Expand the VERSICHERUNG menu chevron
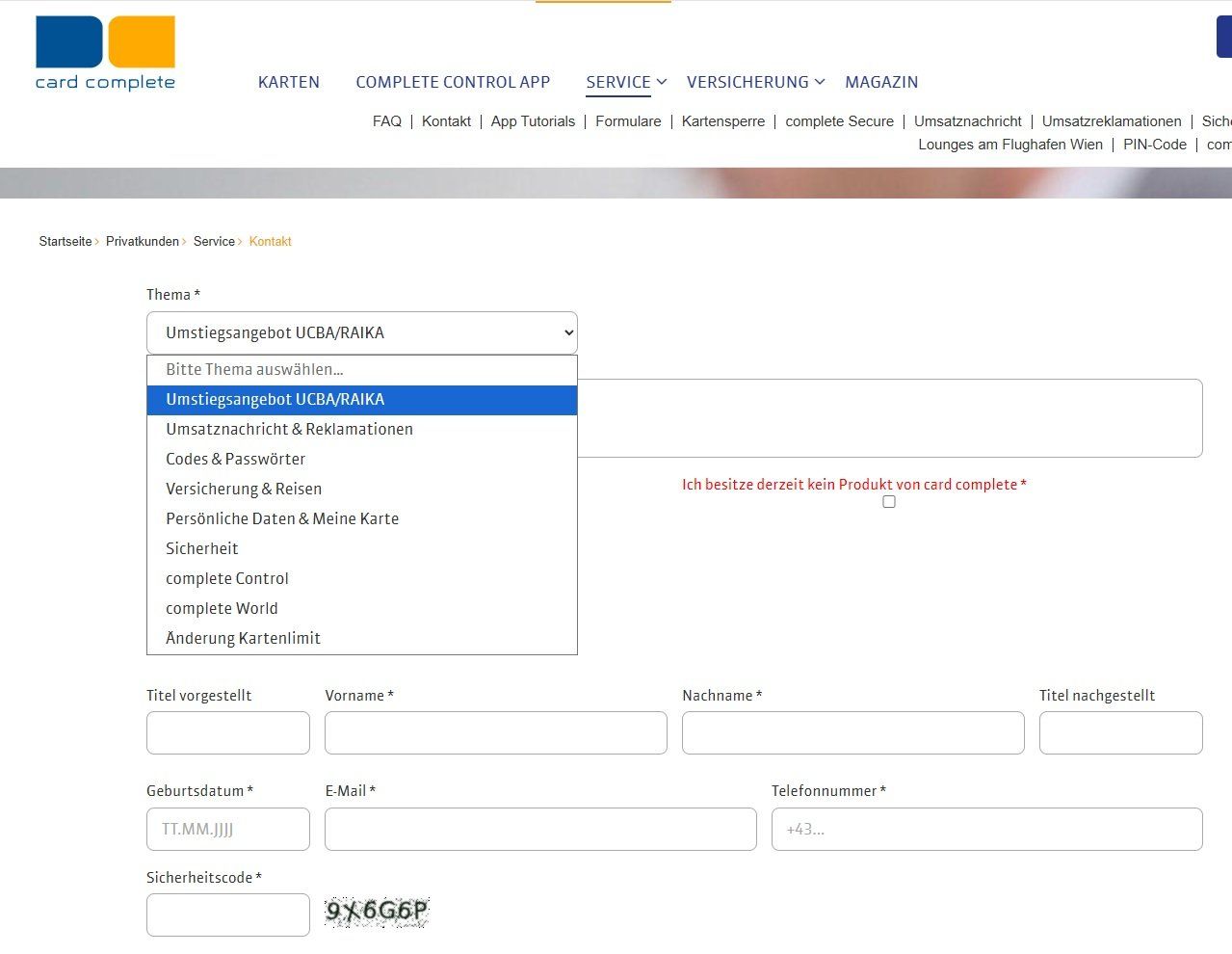 tap(820, 82)
